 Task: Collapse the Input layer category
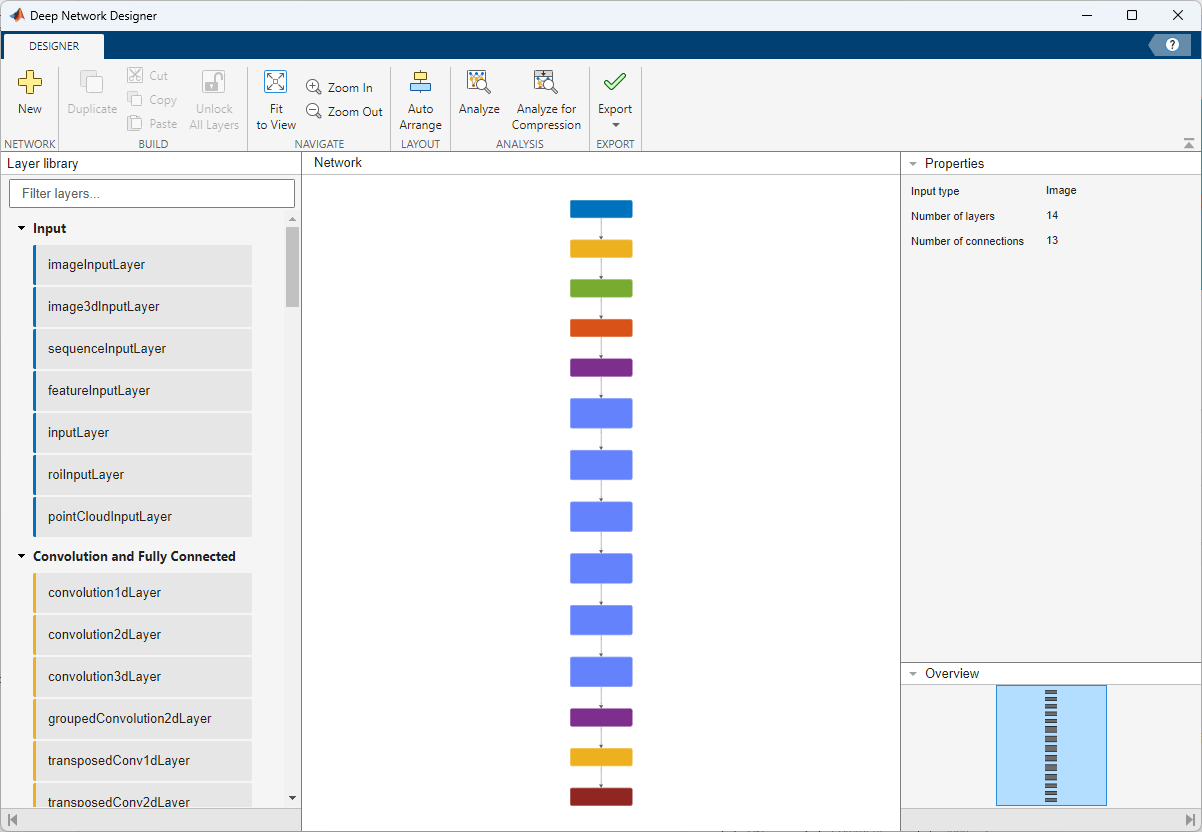tap(22, 229)
